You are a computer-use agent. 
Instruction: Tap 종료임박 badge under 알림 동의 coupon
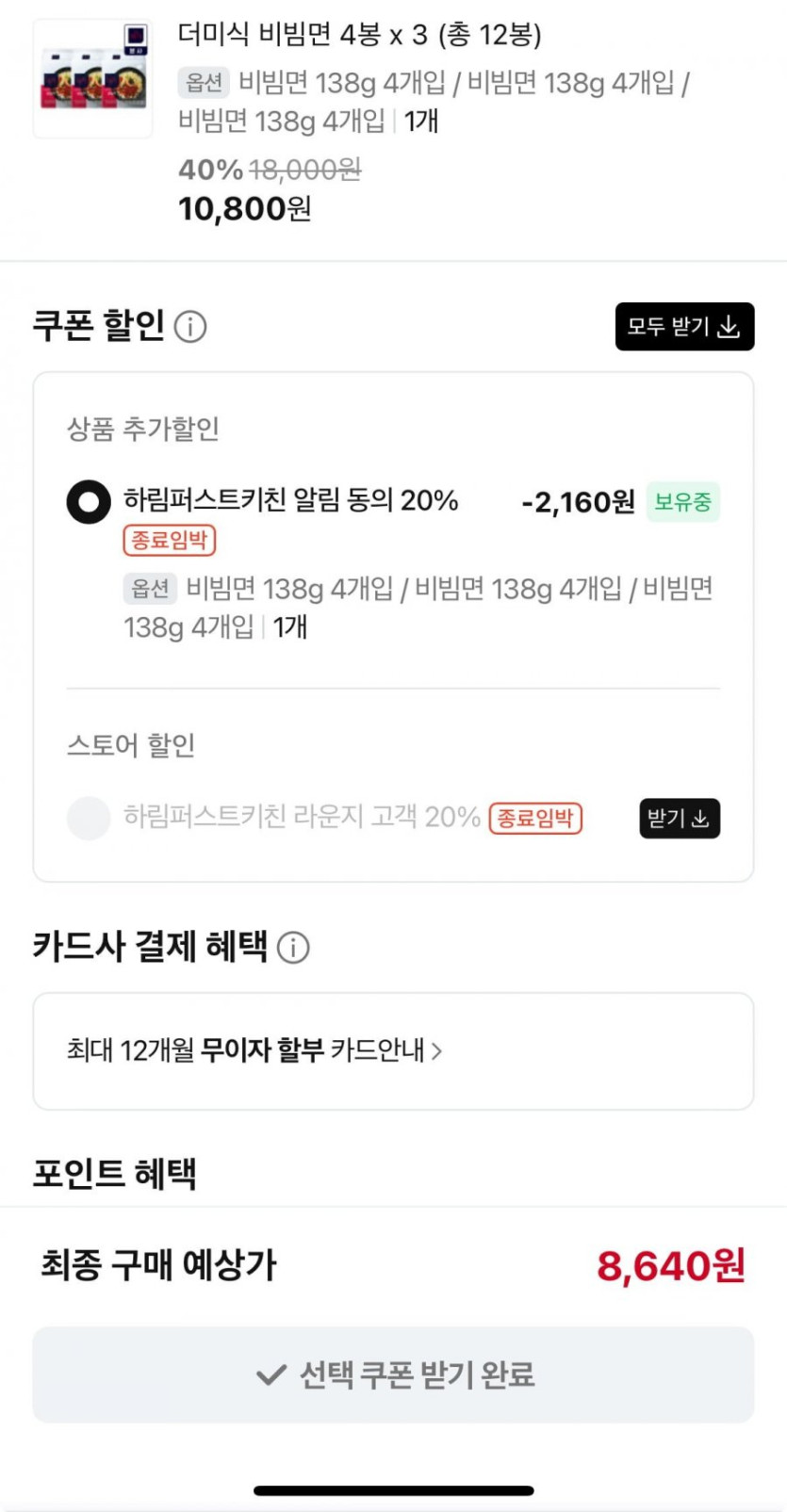pos(170,540)
